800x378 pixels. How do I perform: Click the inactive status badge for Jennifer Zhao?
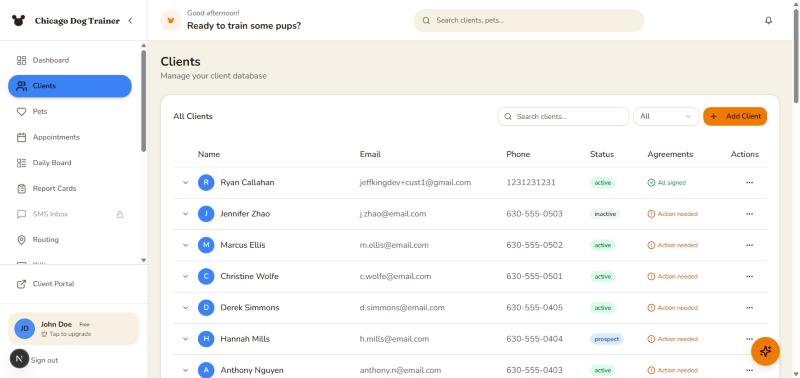point(605,214)
